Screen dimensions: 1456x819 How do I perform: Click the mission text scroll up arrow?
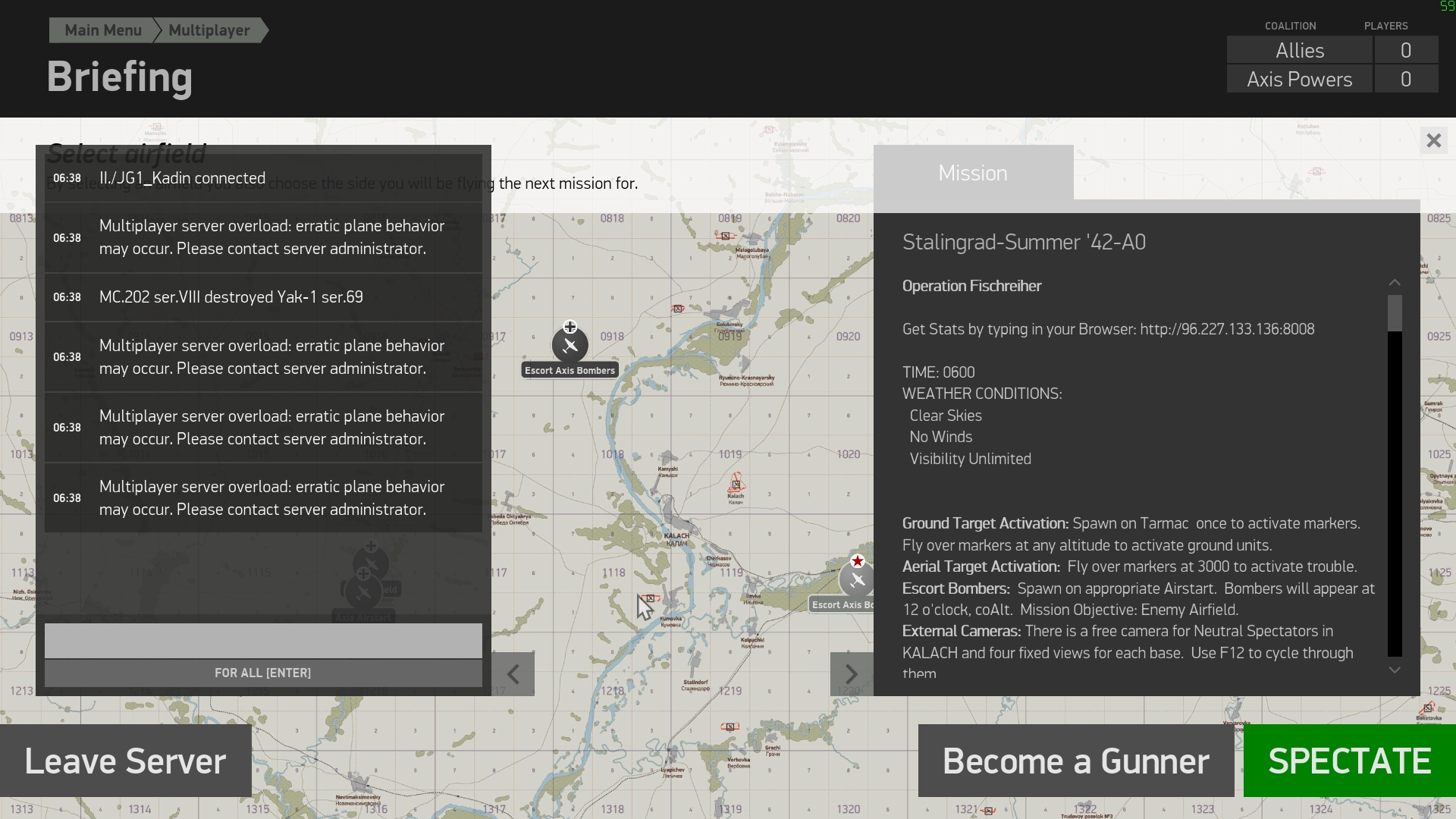(x=1395, y=282)
